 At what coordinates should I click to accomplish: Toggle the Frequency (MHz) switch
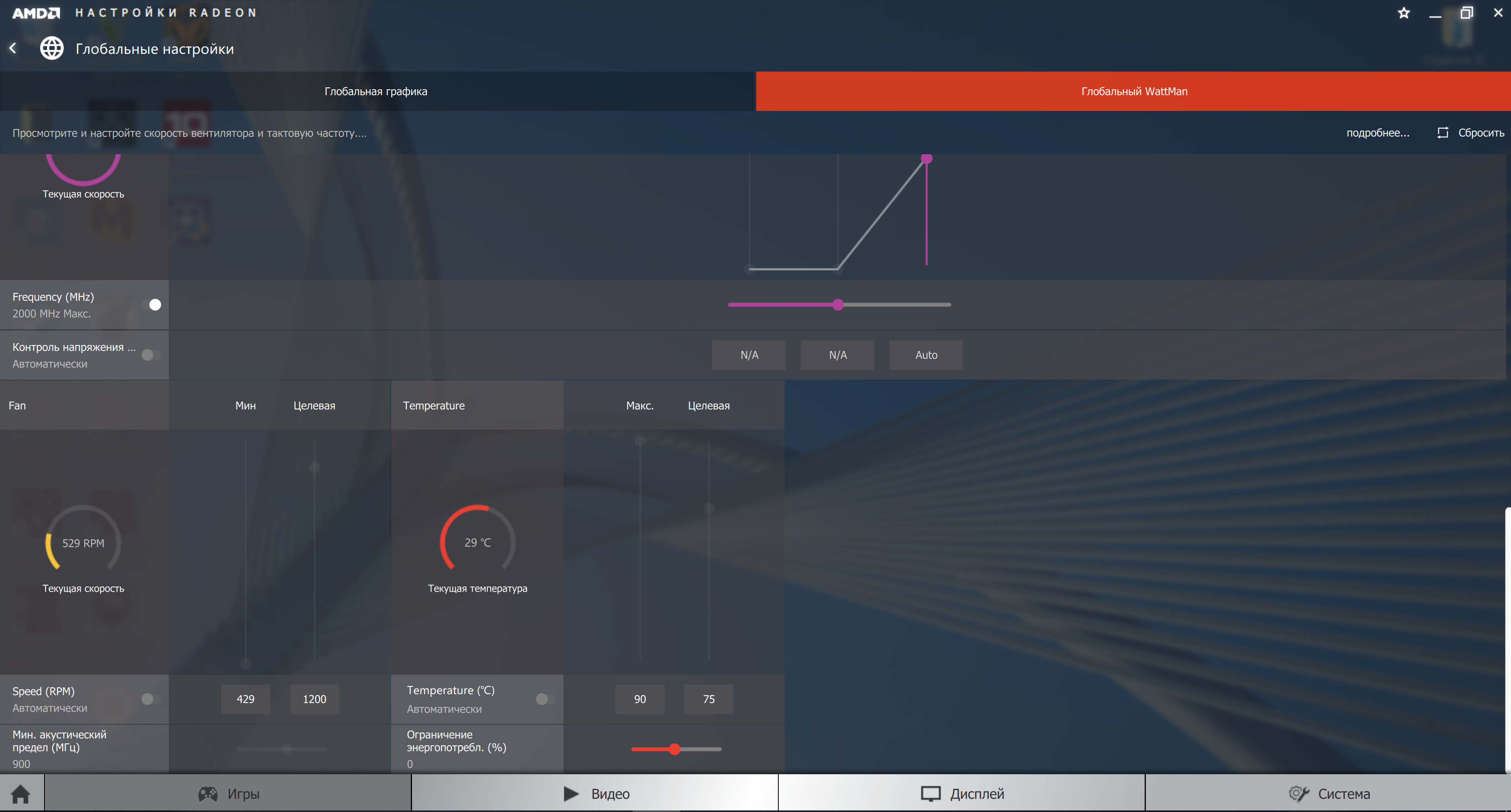pyautogui.click(x=151, y=305)
